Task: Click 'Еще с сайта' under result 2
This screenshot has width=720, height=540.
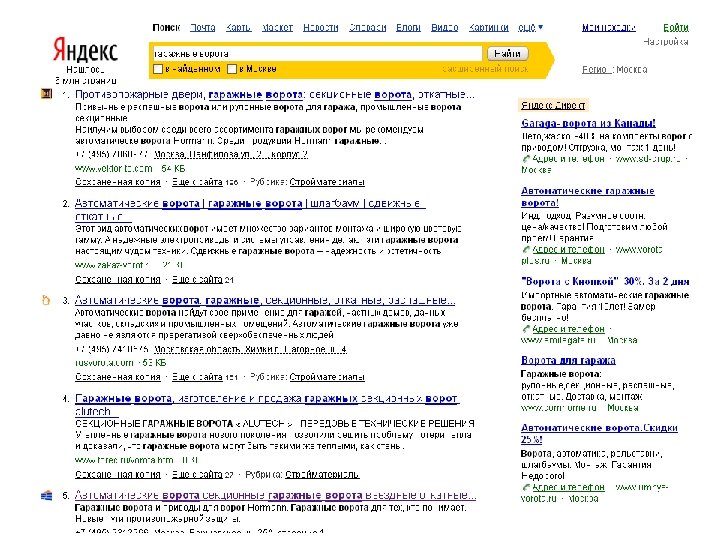Action: pos(197,279)
